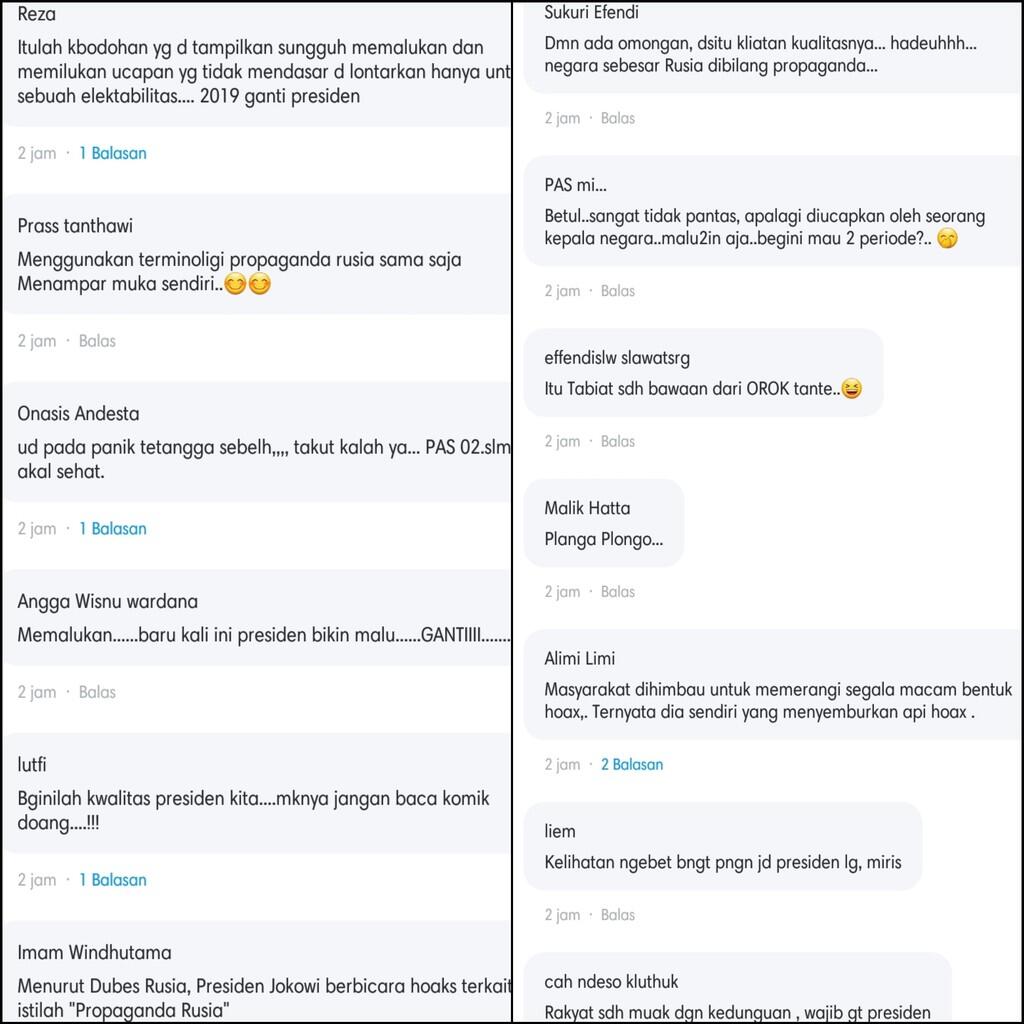The image size is (1024, 1024).
Task: Show the 1 Balasan under lutfi's comment
Action: (x=113, y=880)
